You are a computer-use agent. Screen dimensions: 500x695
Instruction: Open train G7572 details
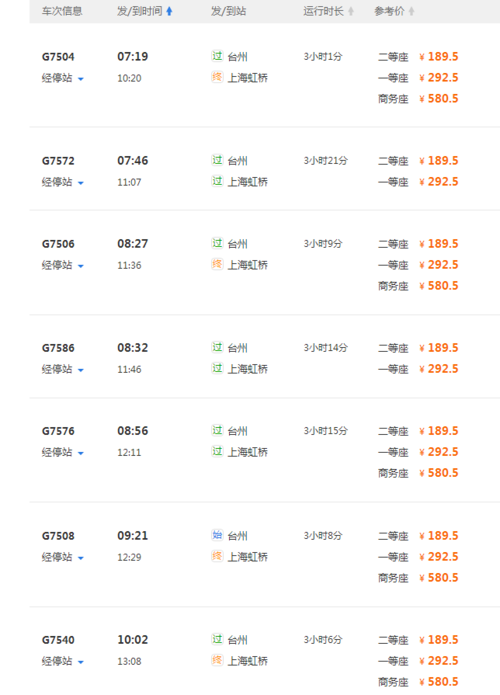[58, 161]
